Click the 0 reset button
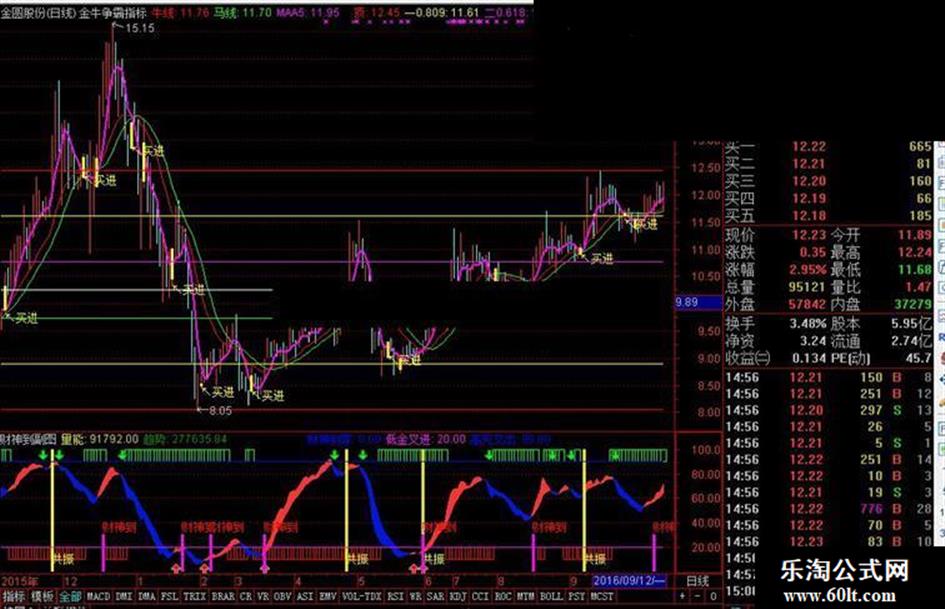This screenshot has height=609, width=945. [x=714, y=596]
